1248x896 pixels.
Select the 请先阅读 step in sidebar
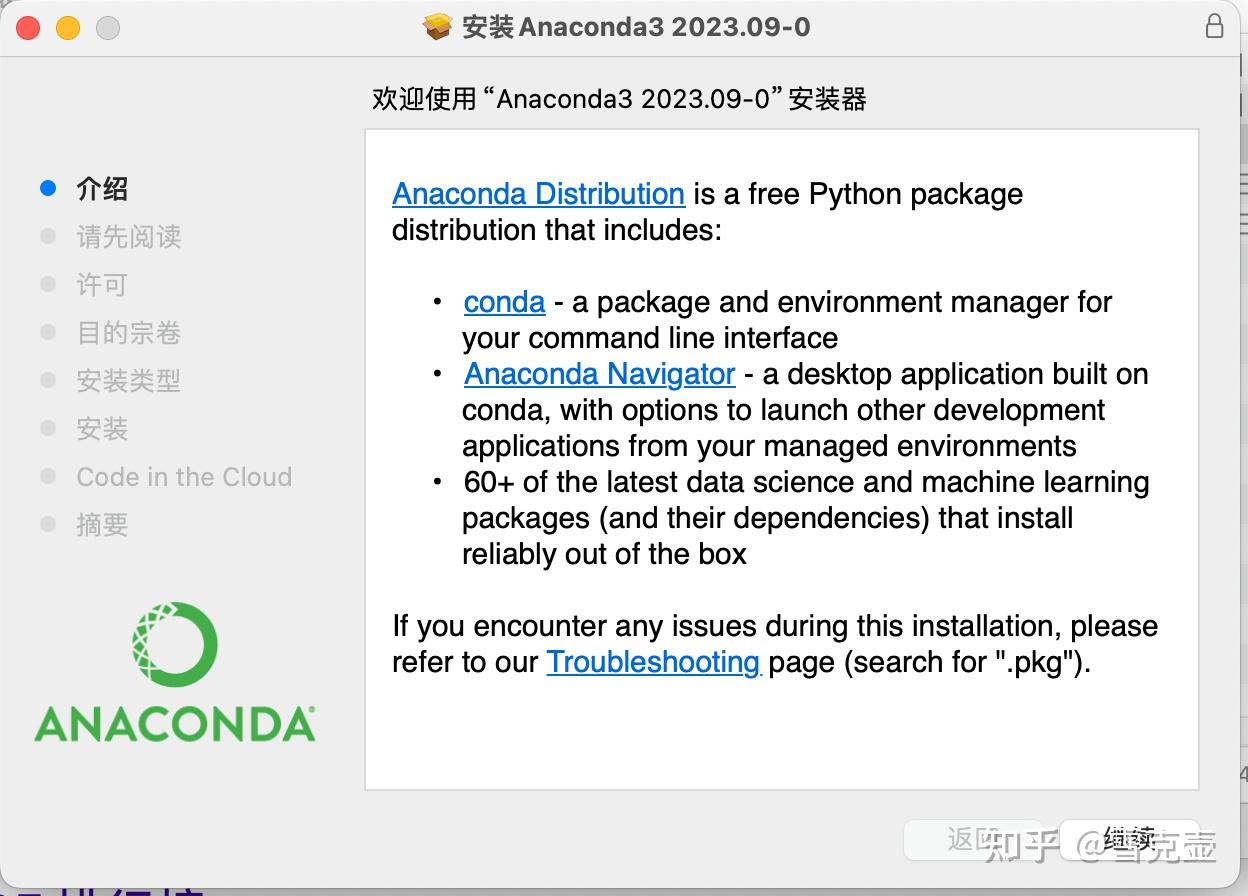pyautogui.click(x=128, y=236)
